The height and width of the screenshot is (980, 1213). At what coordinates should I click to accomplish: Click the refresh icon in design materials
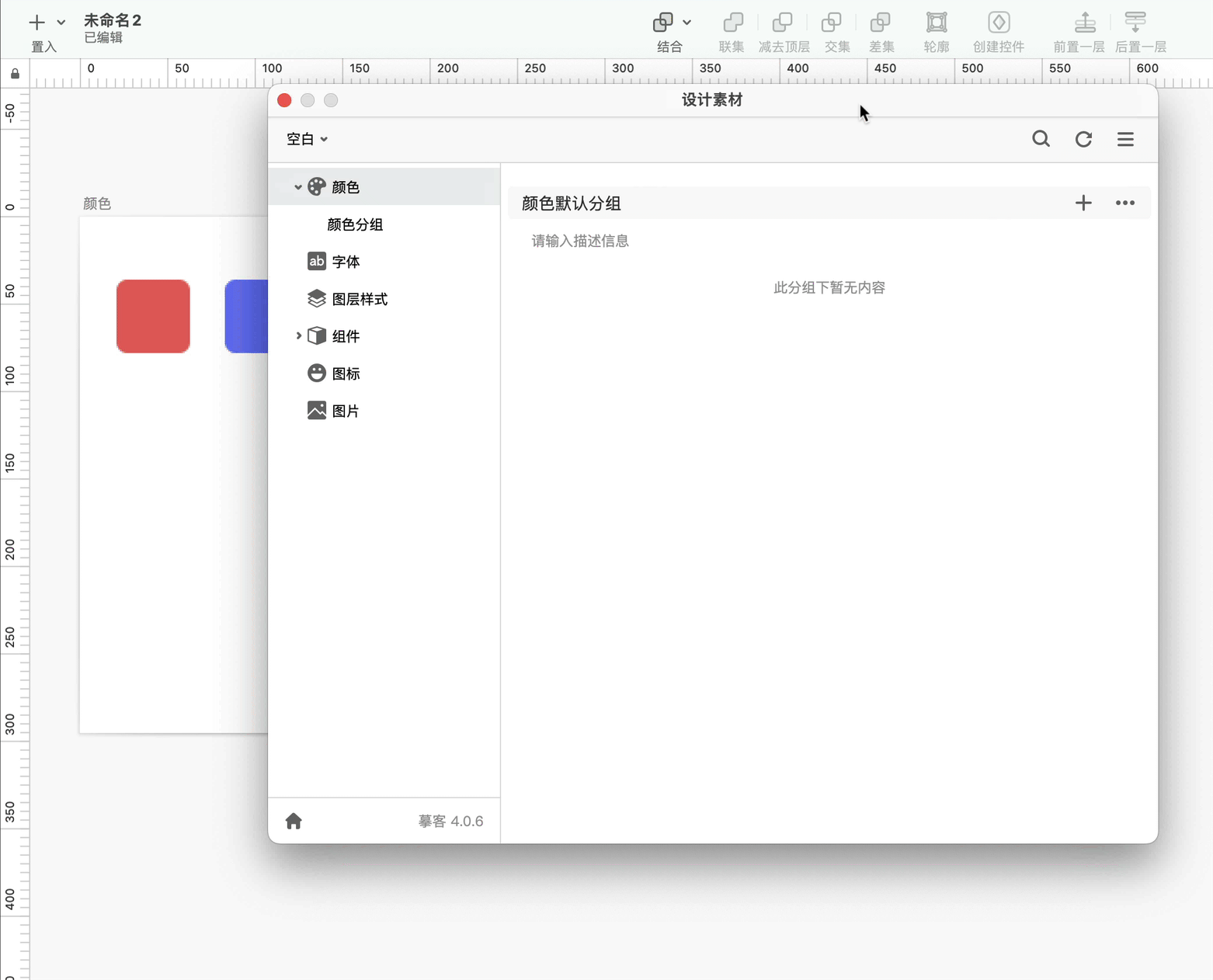tap(1083, 139)
